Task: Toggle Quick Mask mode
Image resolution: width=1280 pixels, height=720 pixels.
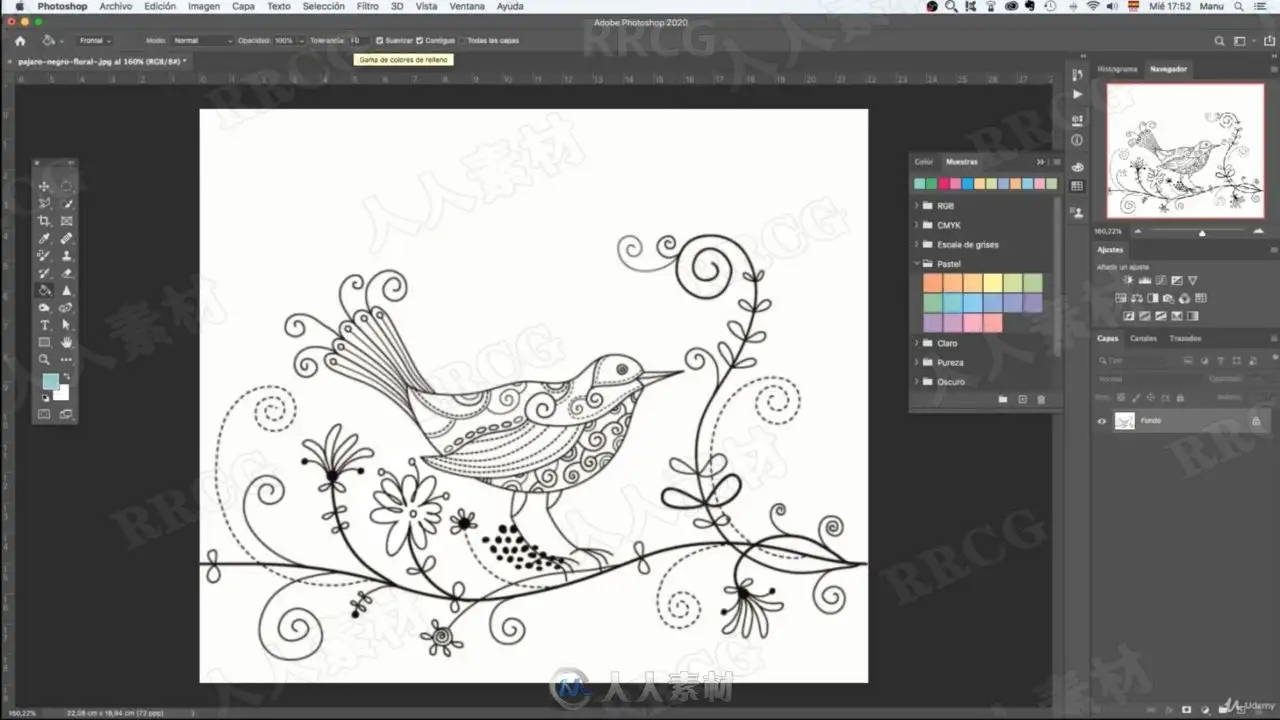Action: (44, 414)
